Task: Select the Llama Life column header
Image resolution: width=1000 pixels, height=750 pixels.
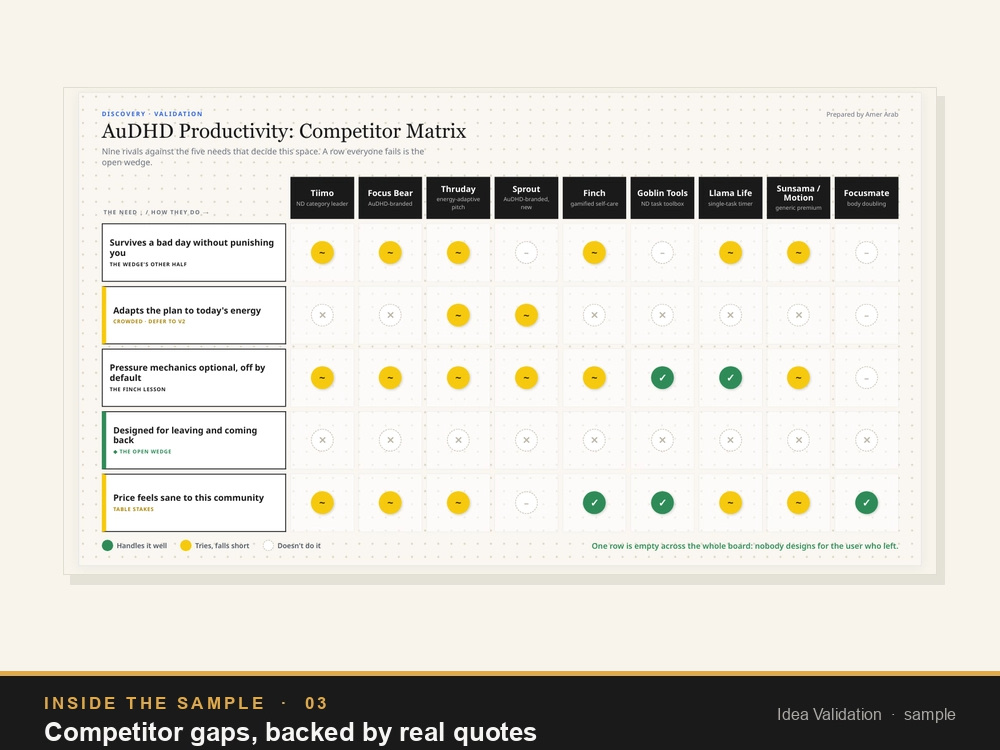Action: pos(730,198)
